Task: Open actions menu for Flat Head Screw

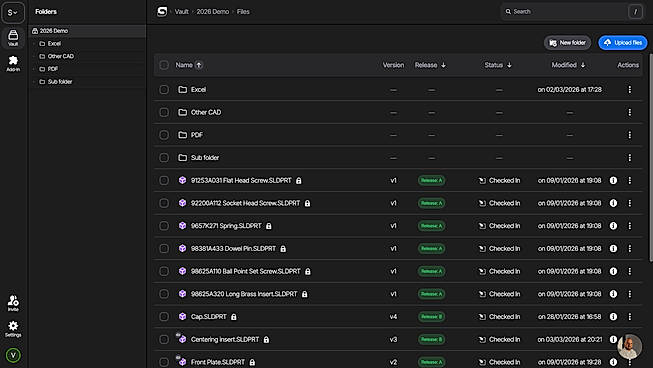Action: pyautogui.click(x=630, y=180)
